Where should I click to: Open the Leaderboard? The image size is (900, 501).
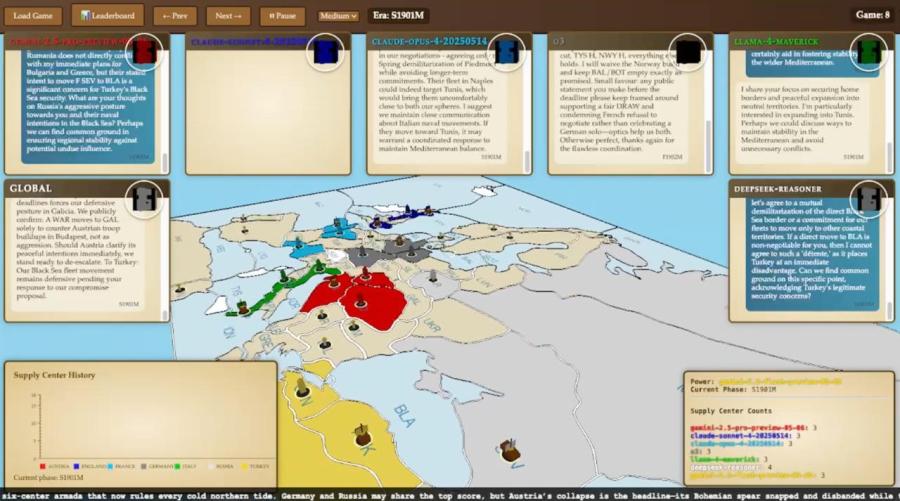tap(107, 16)
